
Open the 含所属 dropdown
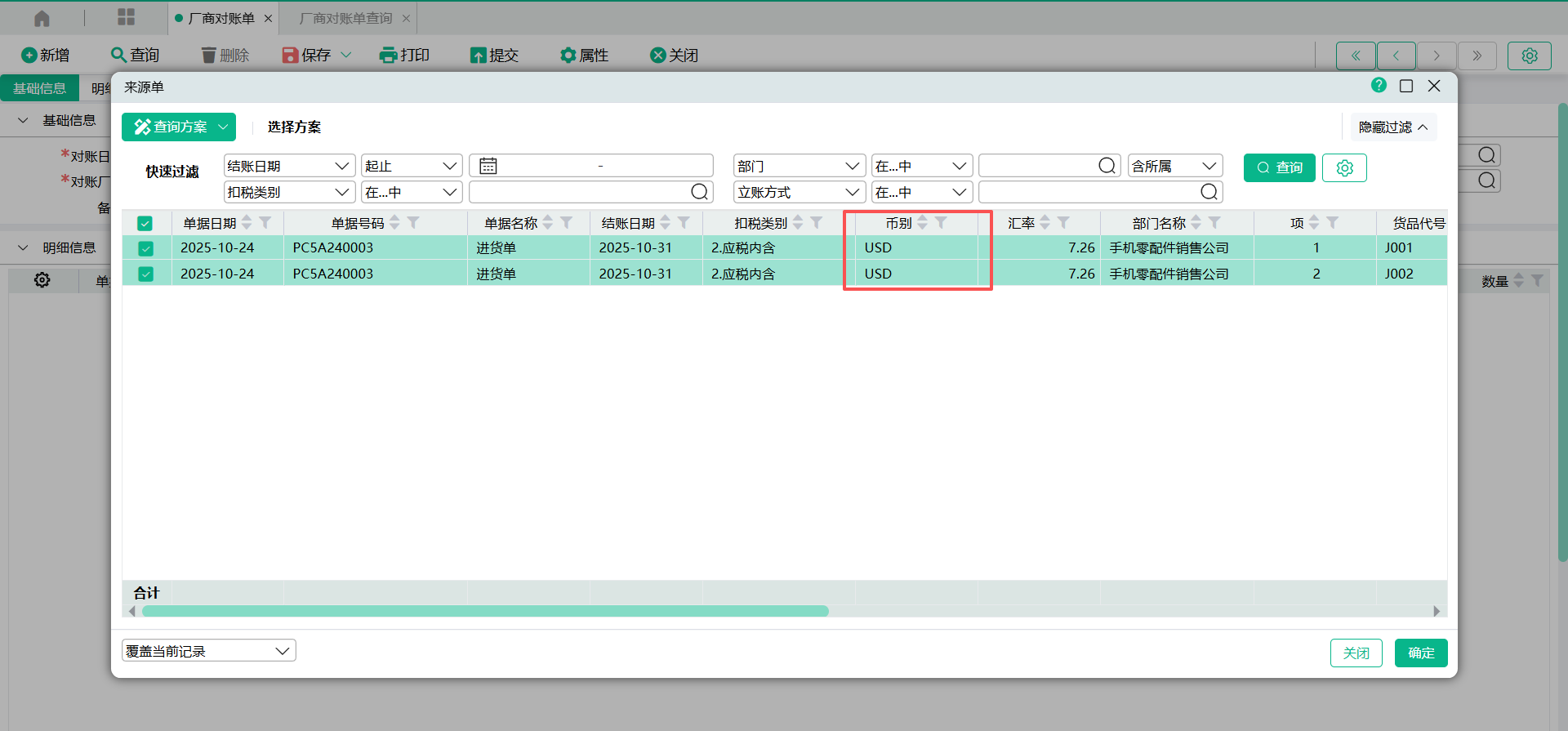1174,167
